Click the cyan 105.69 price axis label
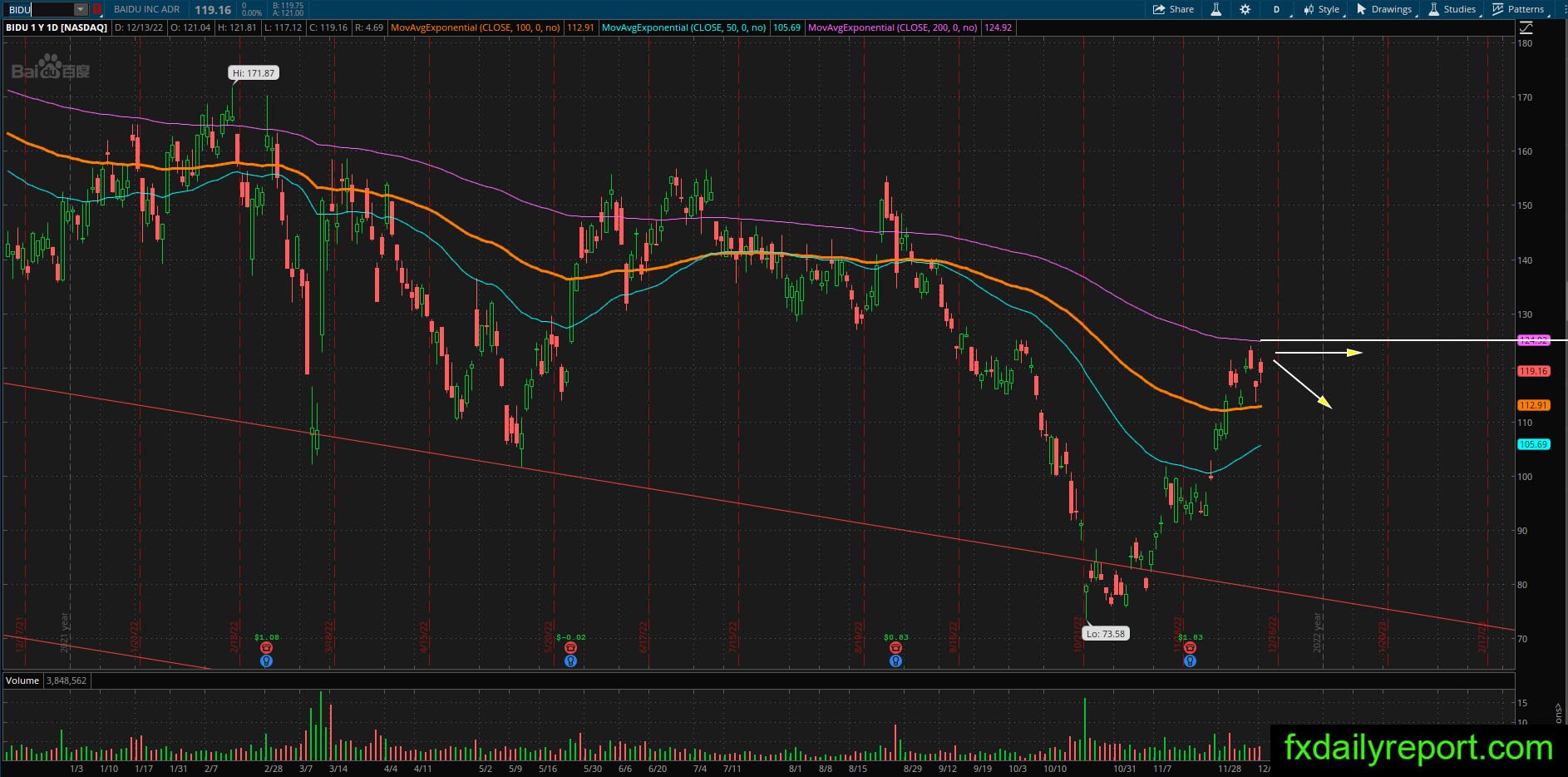1568x777 pixels. 1534,444
